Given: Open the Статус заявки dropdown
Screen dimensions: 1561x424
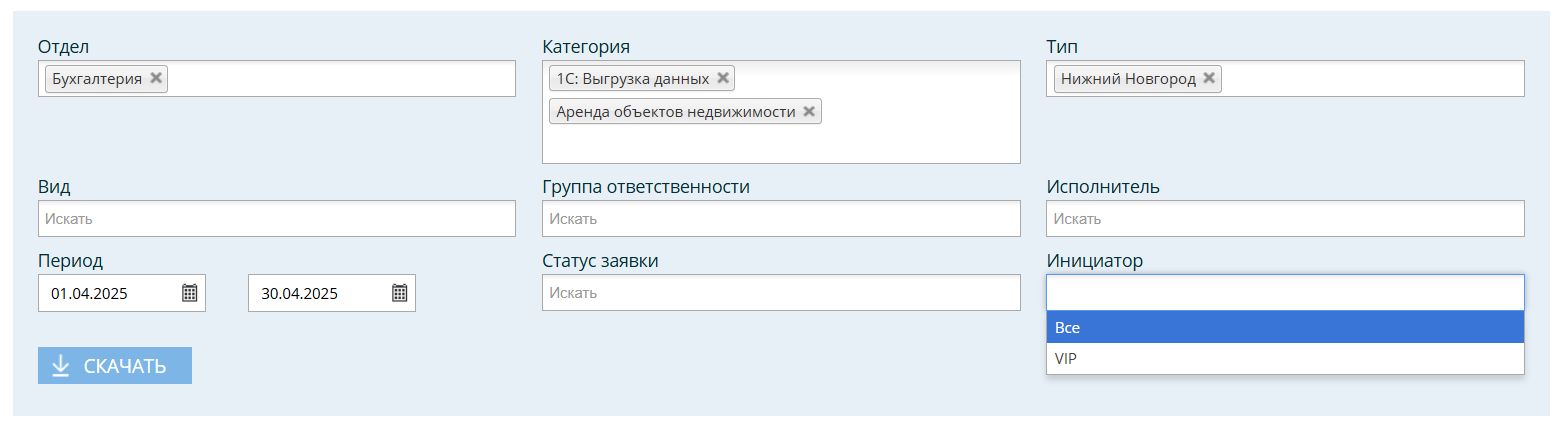Looking at the screenshot, I should point(781,293).
